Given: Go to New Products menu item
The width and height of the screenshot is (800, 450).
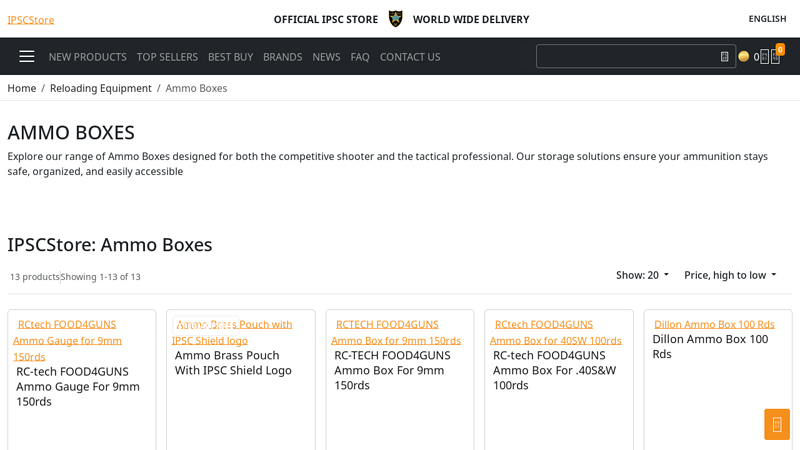Looking at the screenshot, I should (x=87, y=57).
